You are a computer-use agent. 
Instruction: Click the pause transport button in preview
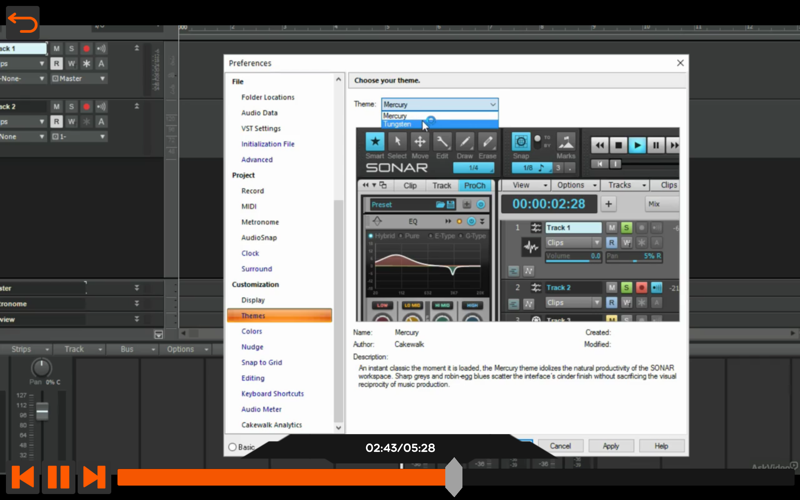tap(656, 145)
